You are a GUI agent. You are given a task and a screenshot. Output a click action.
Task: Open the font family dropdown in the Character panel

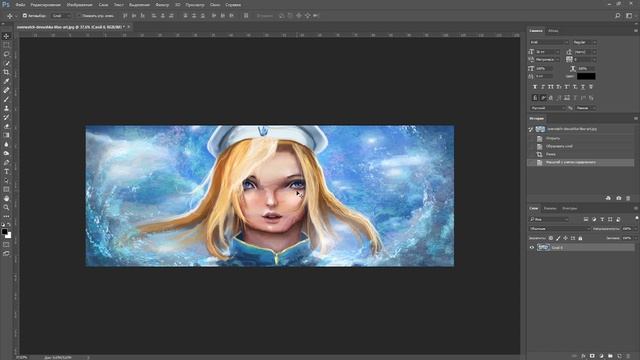tap(549, 42)
